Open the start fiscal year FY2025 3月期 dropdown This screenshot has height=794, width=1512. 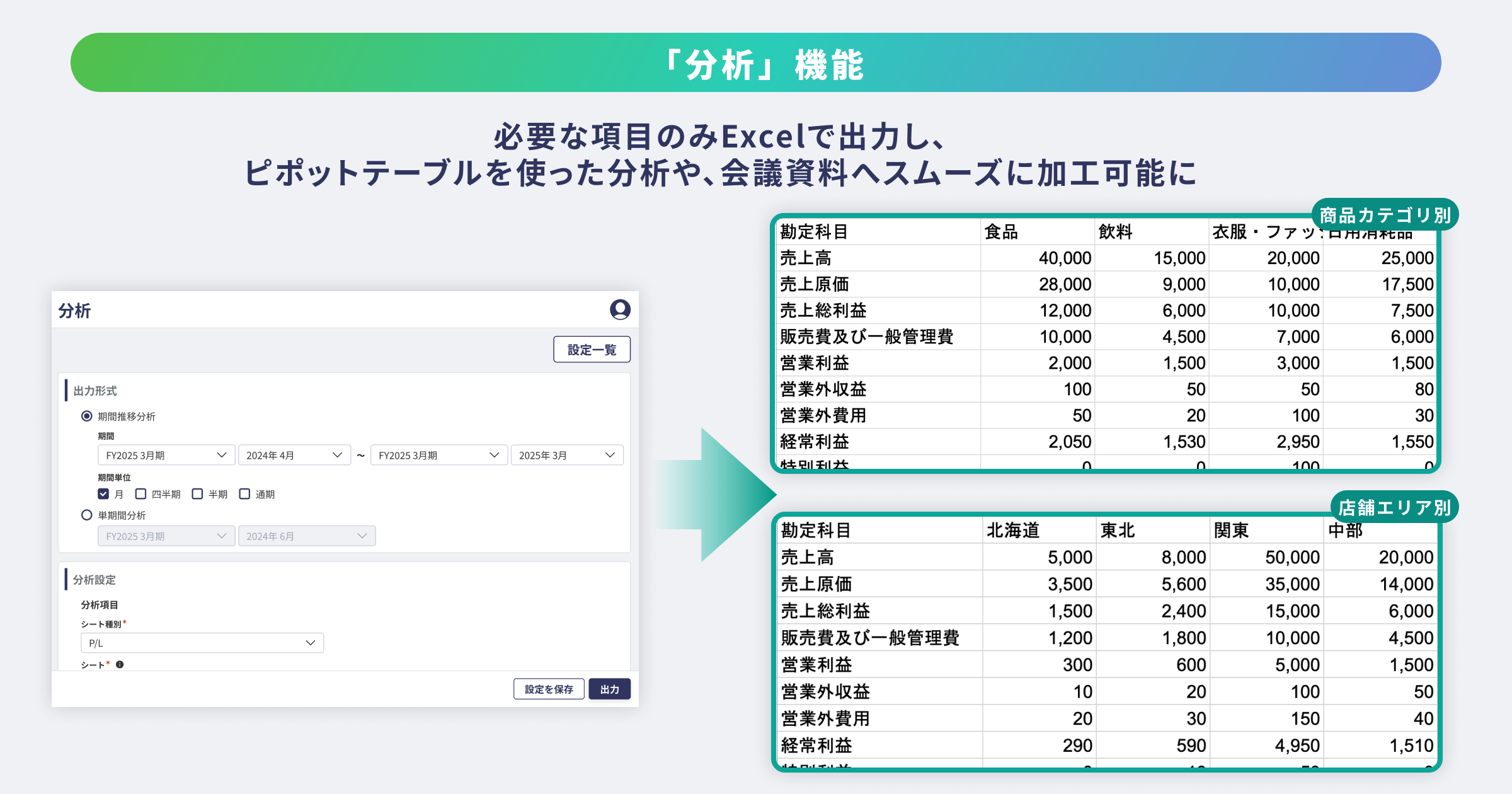[166, 455]
